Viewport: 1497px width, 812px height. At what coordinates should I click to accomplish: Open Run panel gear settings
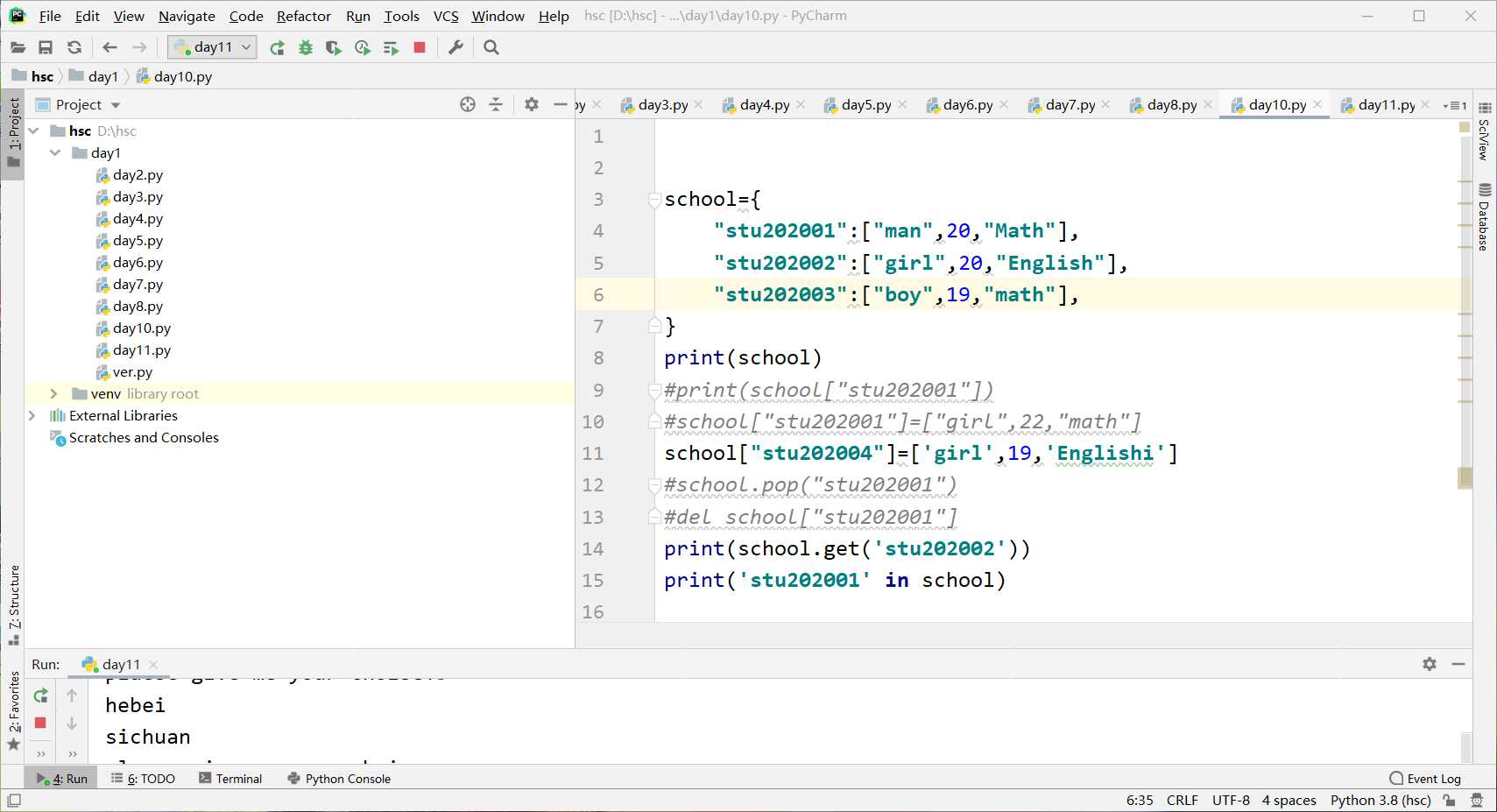coord(1430,664)
